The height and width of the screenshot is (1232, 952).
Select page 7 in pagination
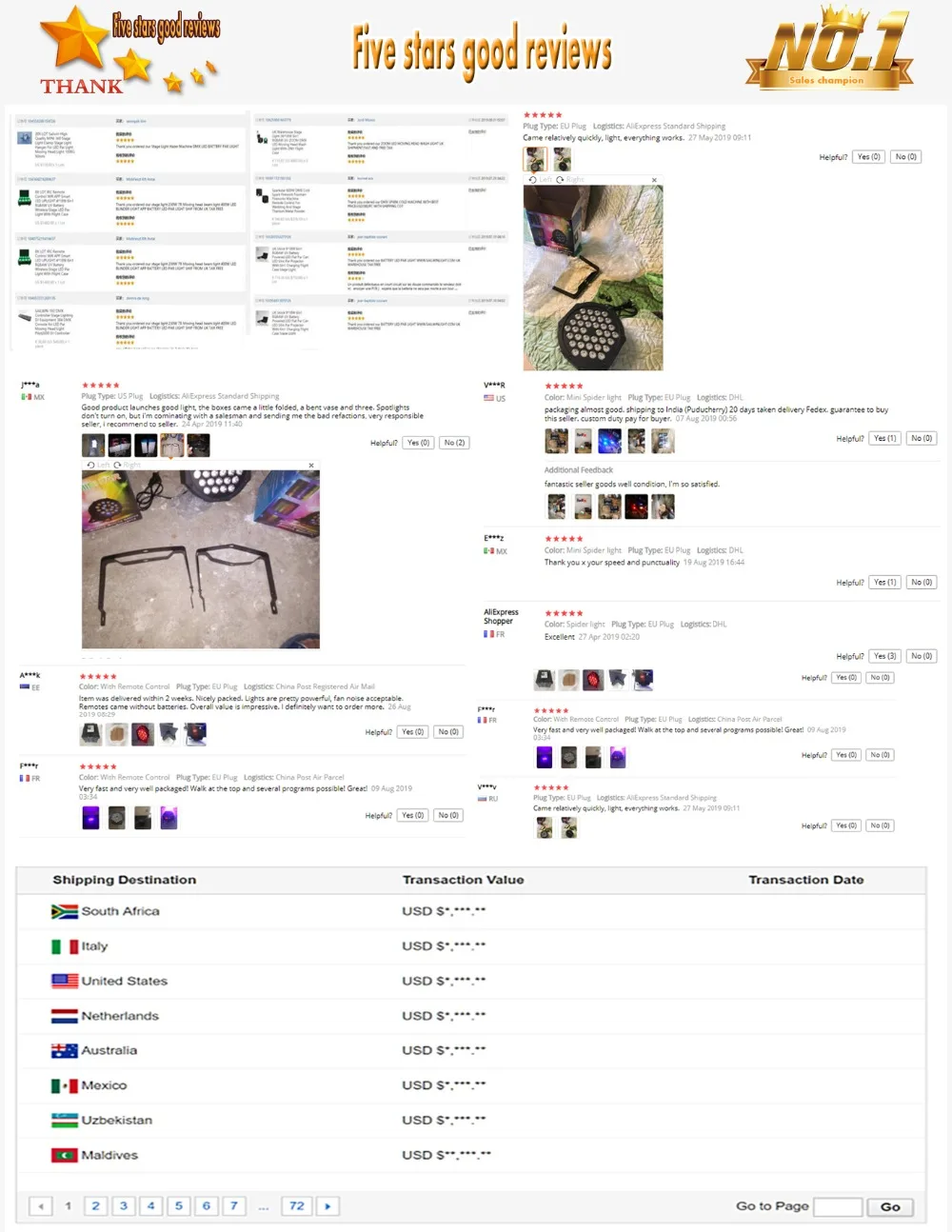click(234, 1206)
